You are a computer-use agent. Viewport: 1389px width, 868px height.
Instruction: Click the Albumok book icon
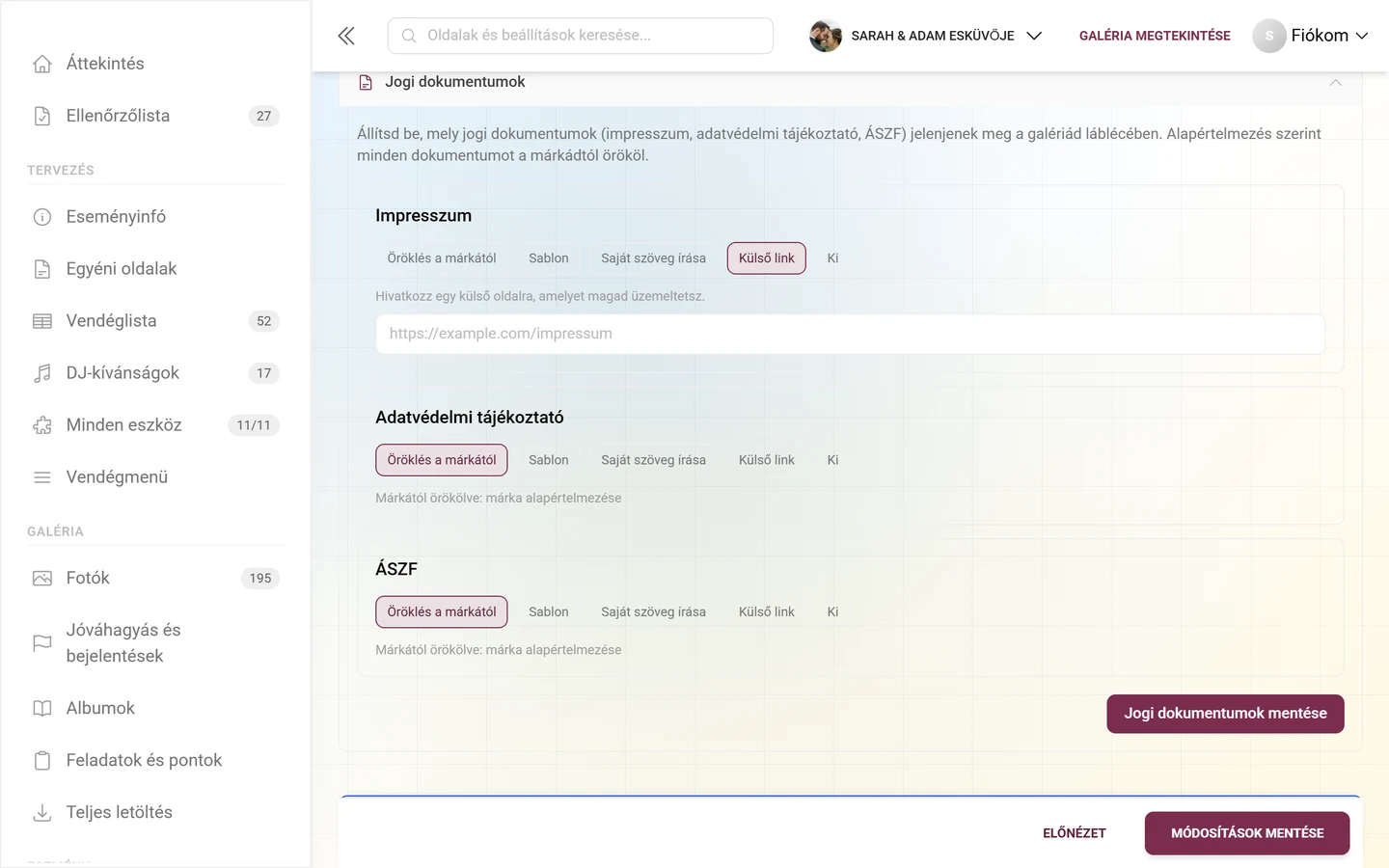click(42, 709)
